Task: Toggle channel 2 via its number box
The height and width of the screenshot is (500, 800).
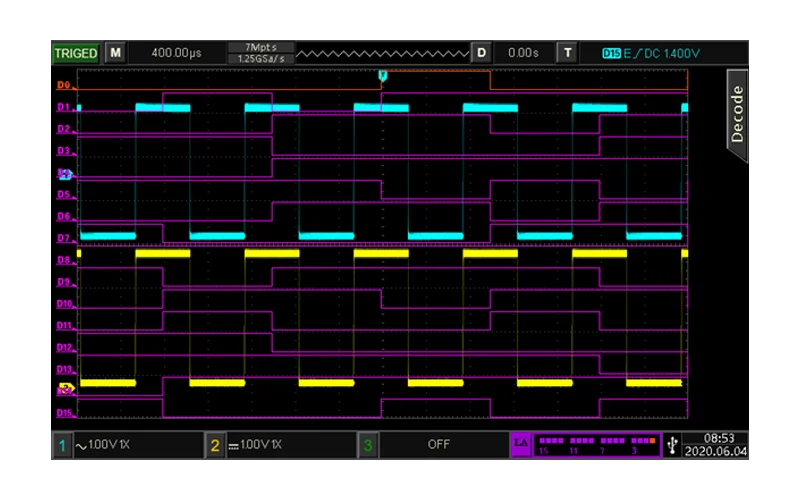Action: click(215, 444)
